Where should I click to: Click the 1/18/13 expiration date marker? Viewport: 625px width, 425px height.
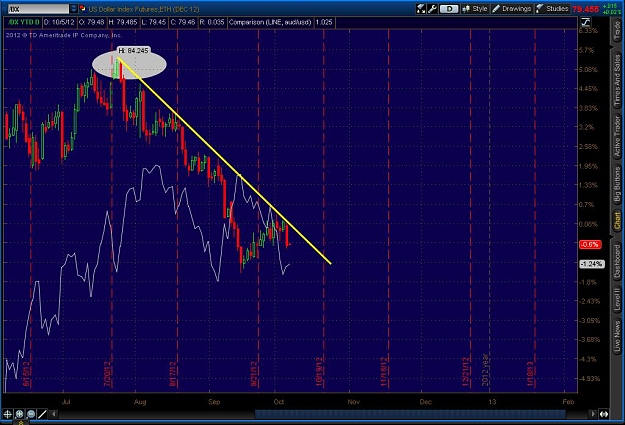[x=530, y=374]
